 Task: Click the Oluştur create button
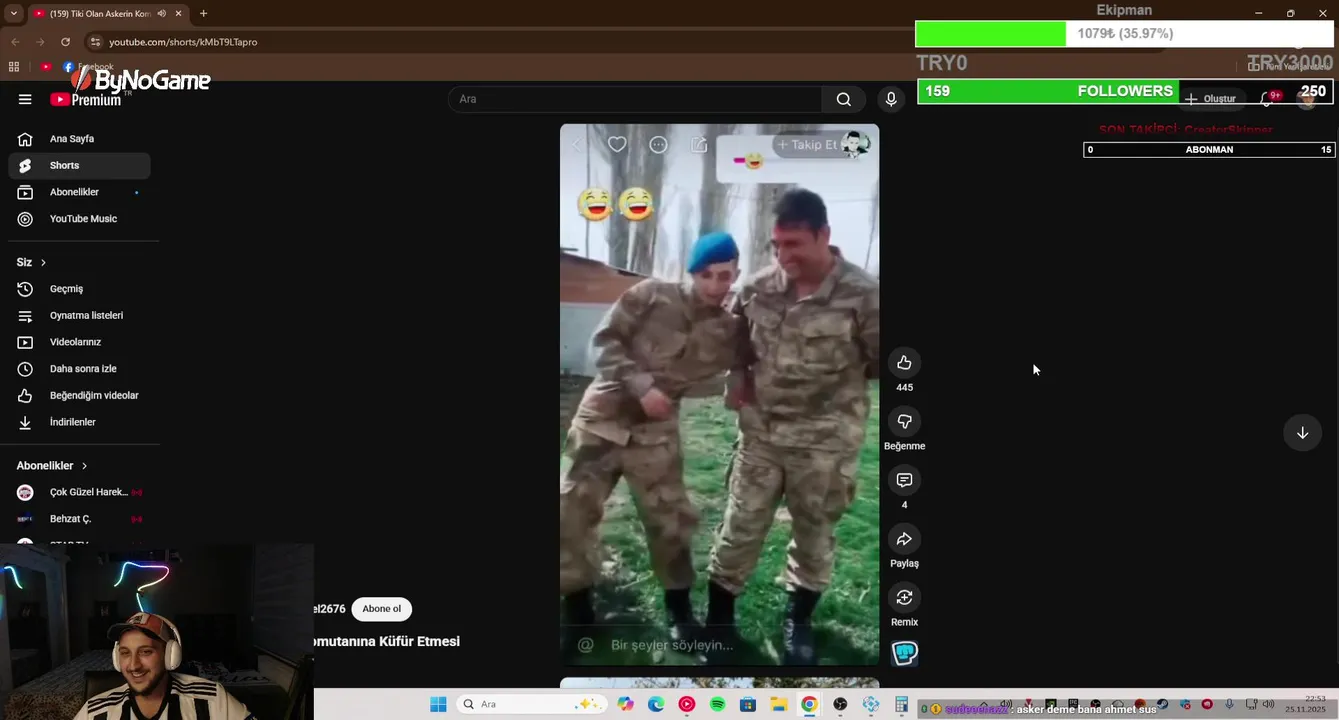click(x=1210, y=99)
